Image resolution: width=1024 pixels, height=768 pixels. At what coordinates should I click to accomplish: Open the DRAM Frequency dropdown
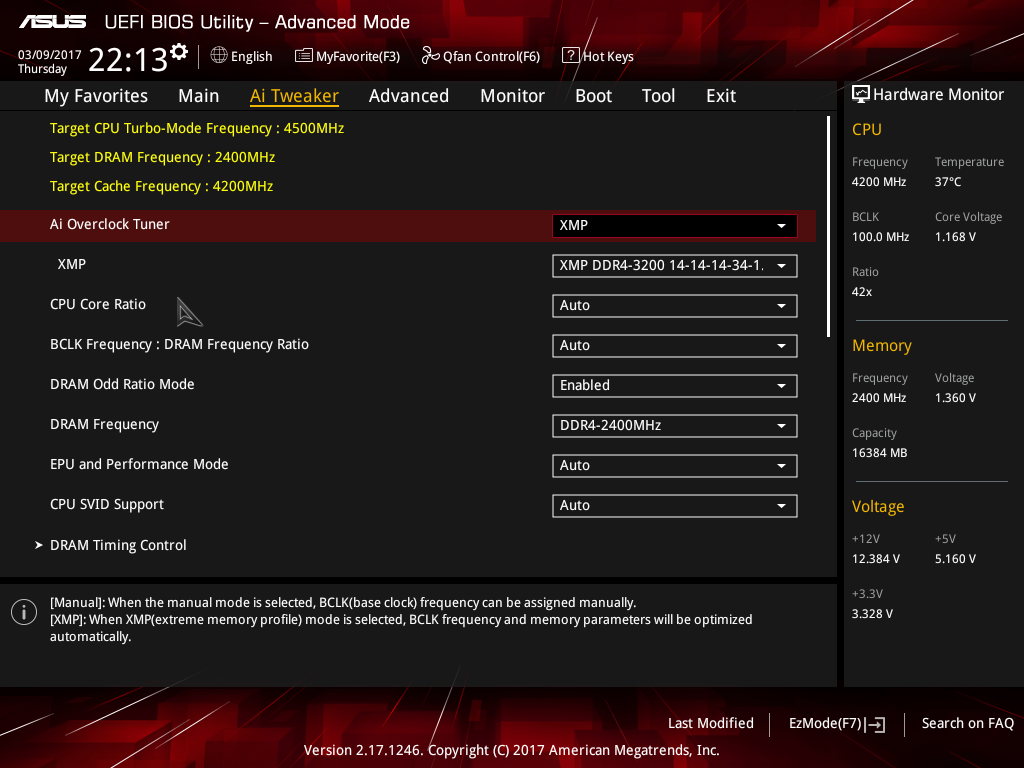(675, 426)
